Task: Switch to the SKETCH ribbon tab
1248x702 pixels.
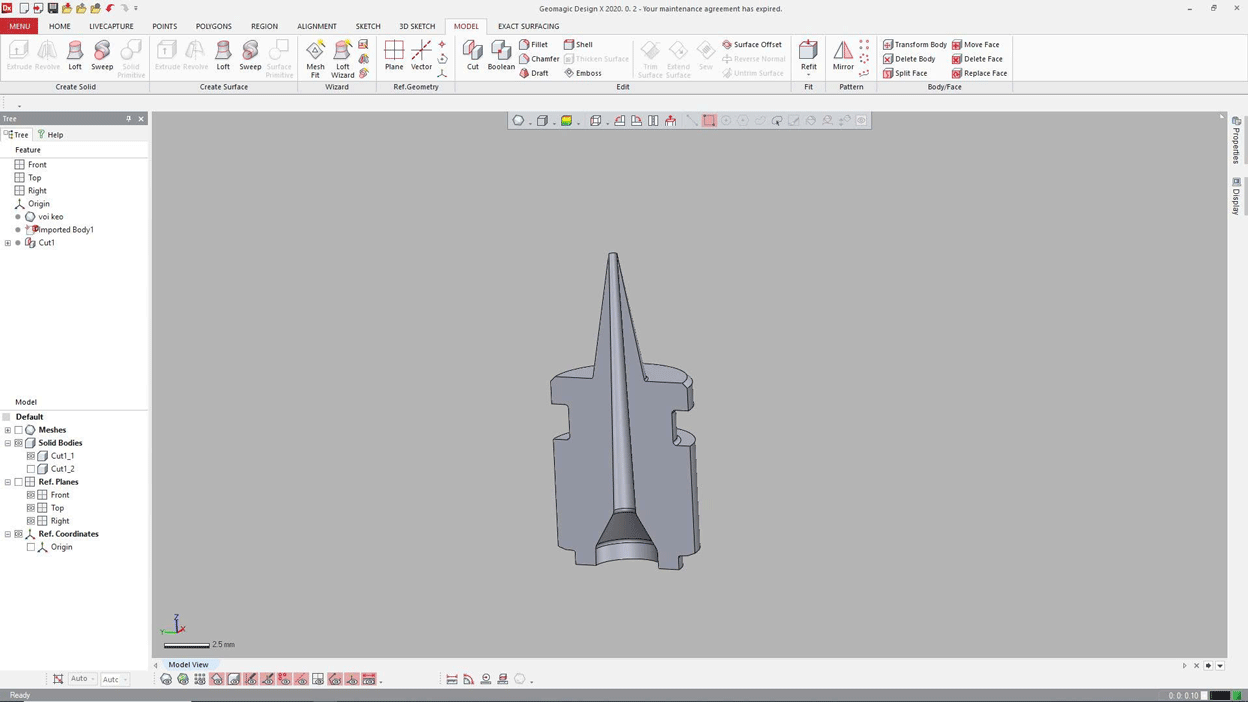Action: 368,26
